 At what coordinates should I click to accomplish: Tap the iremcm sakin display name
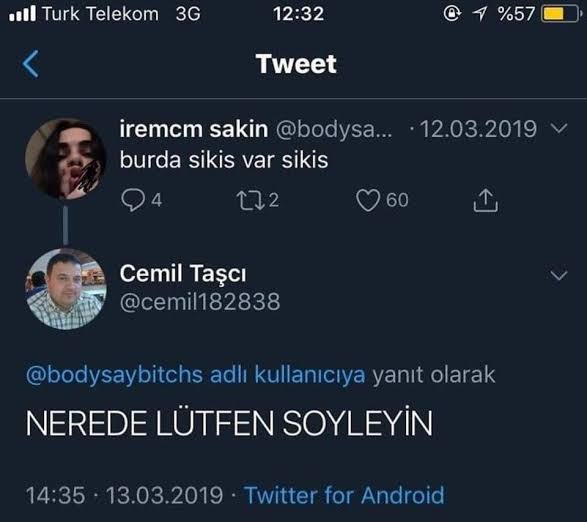click(x=194, y=129)
